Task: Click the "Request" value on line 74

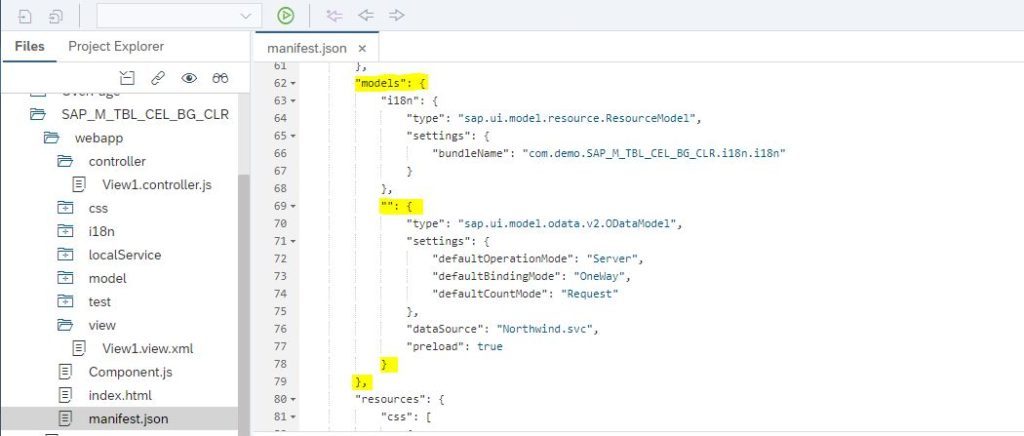Action: [x=588, y=294]
